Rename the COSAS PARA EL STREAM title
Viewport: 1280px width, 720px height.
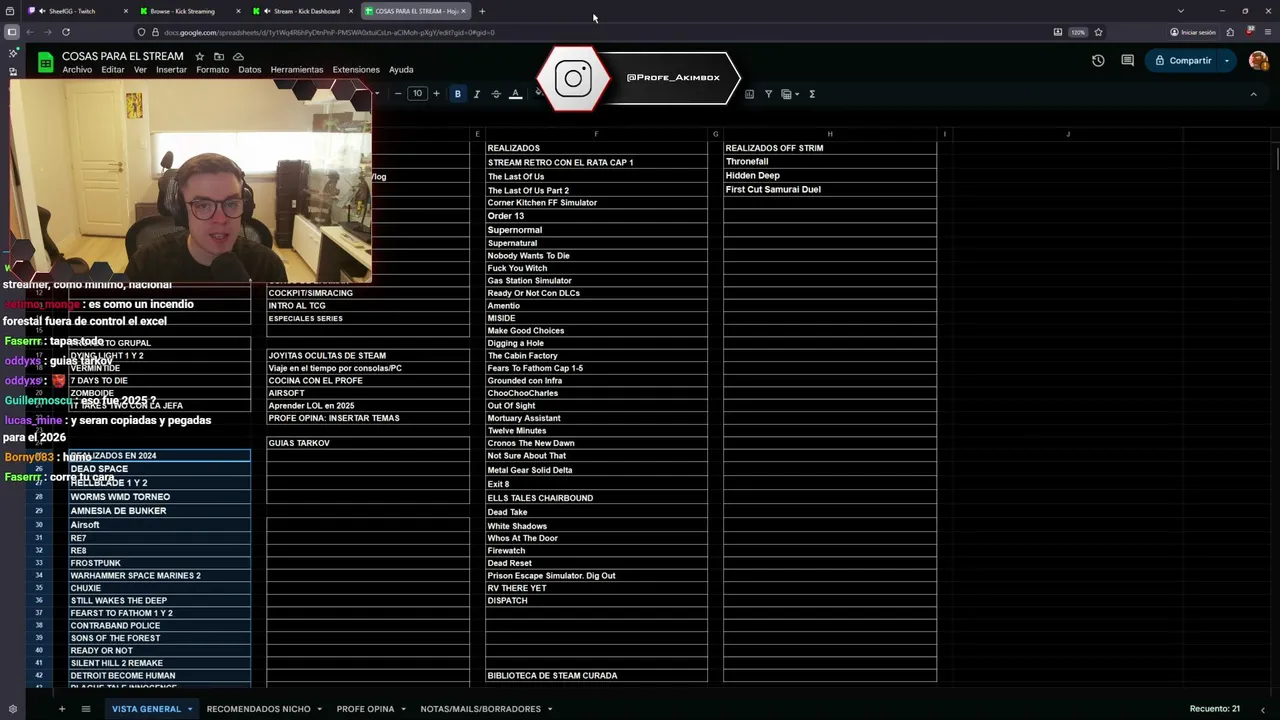point(123,56)
